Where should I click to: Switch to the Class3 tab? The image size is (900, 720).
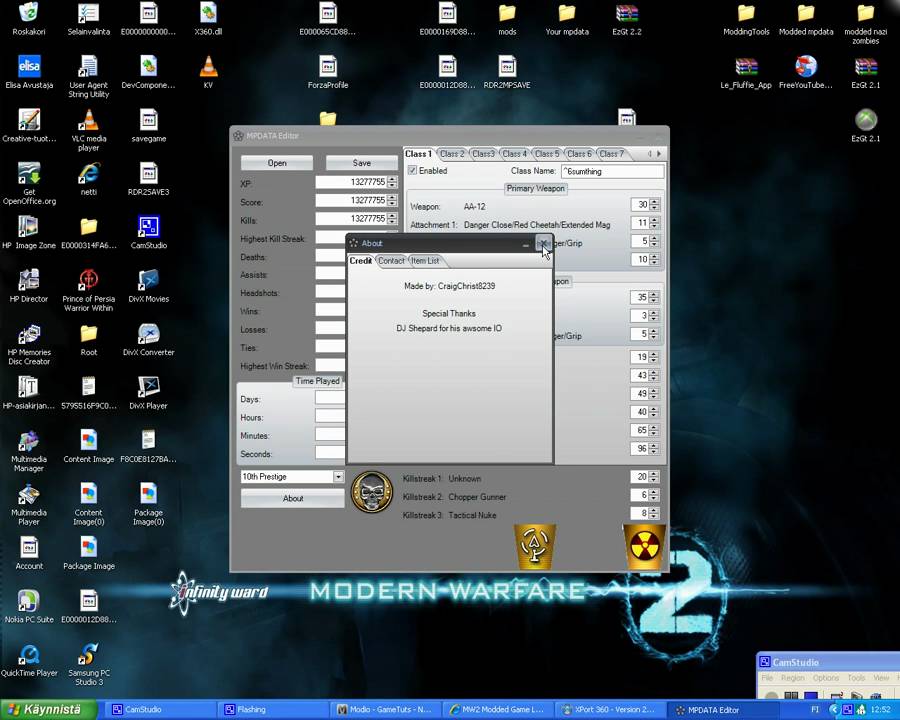[x=483, y=154]
